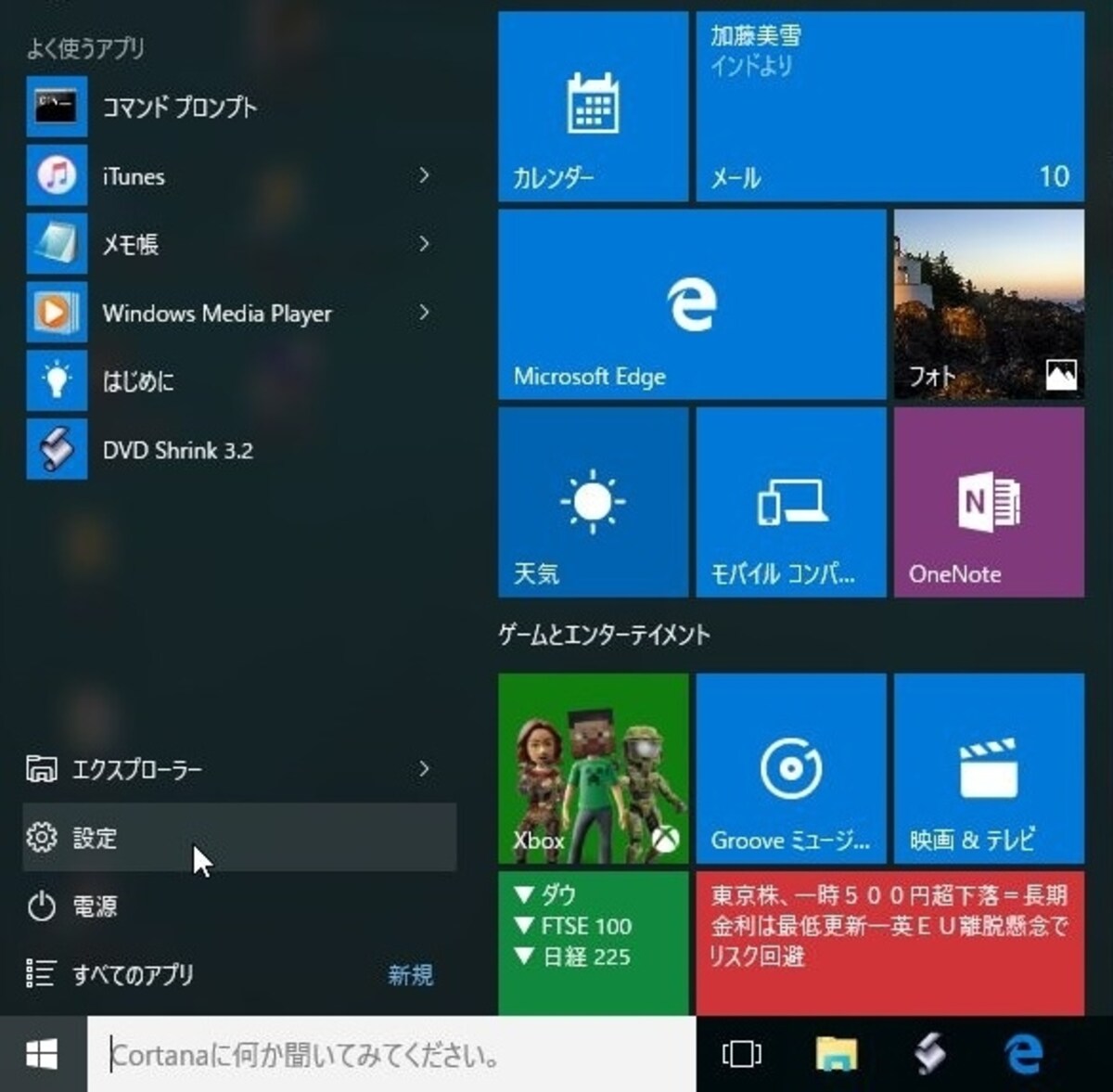Open the 映画 & テレビ tile
The height and width of the screenshot is (1092, 1113).
pos(989,768)
